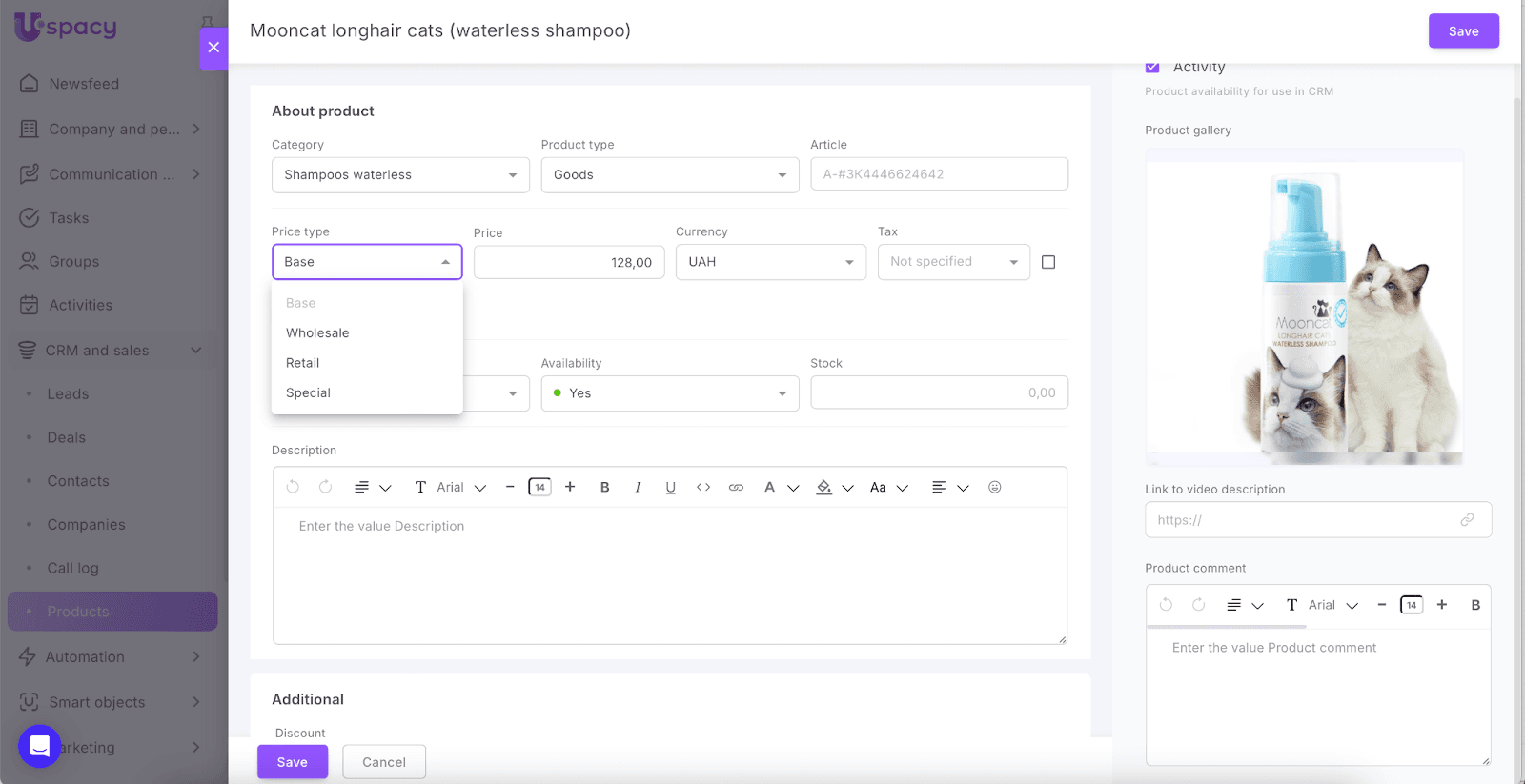Open the Availability dropdown

coord(669,393)
